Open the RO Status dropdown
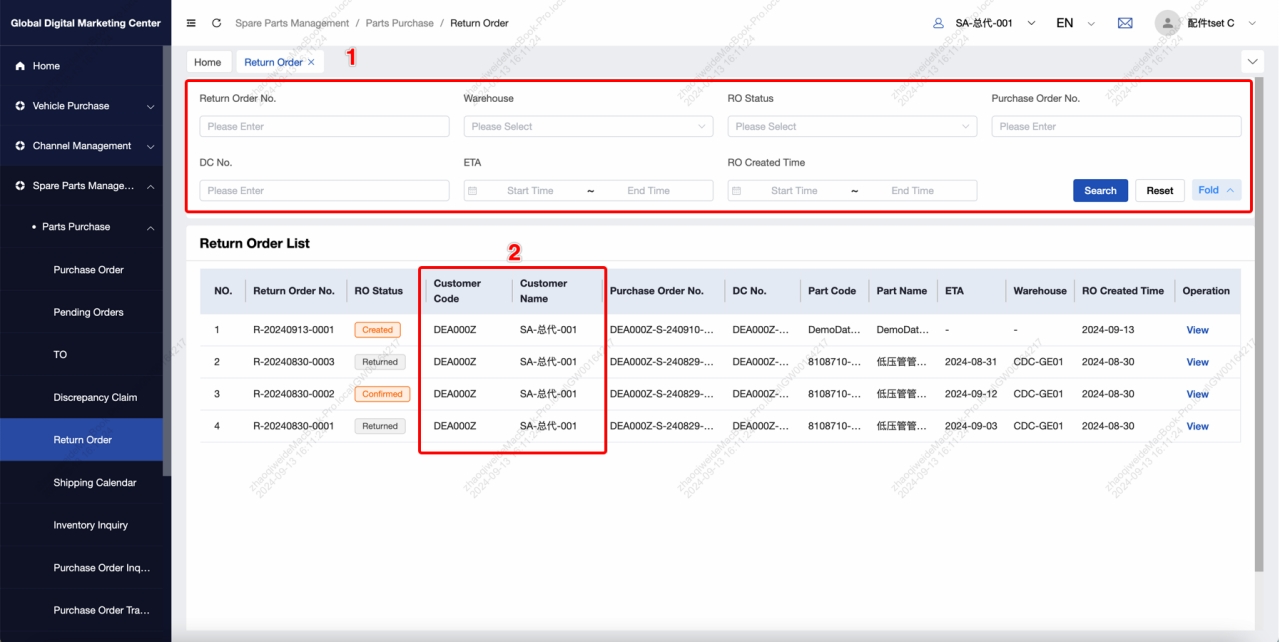The width and height of the screenshot is (1280, 642). pyautogui.click(x=852, y=127)
